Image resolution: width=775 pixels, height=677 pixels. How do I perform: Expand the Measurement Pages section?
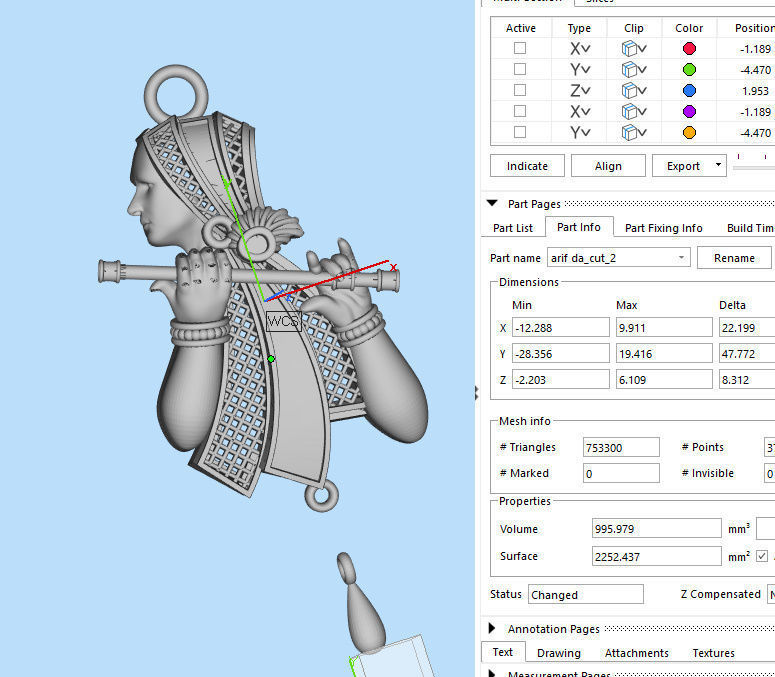492,673
